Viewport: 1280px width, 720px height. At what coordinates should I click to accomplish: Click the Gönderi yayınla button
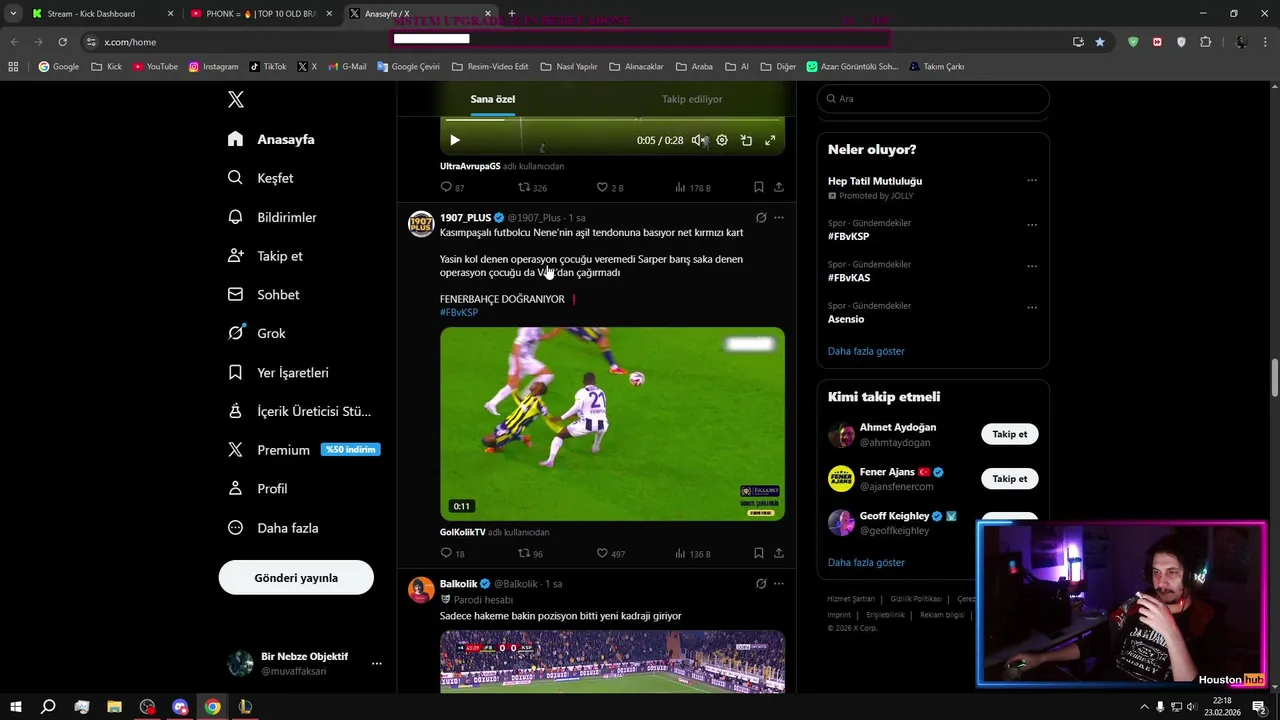click(x=296, y=578)
